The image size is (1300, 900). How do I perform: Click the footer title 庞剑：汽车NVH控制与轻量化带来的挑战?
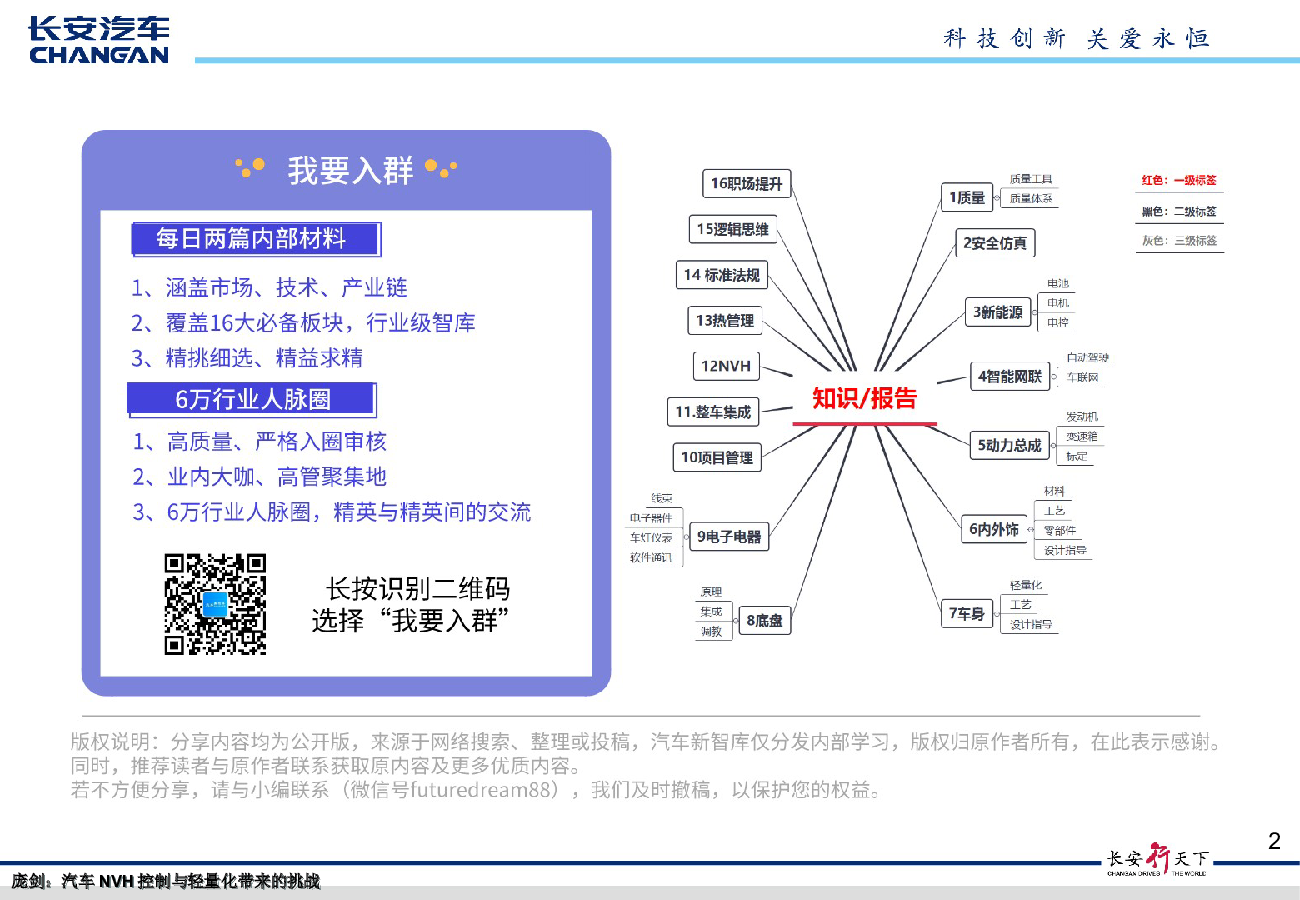point(166,881)
